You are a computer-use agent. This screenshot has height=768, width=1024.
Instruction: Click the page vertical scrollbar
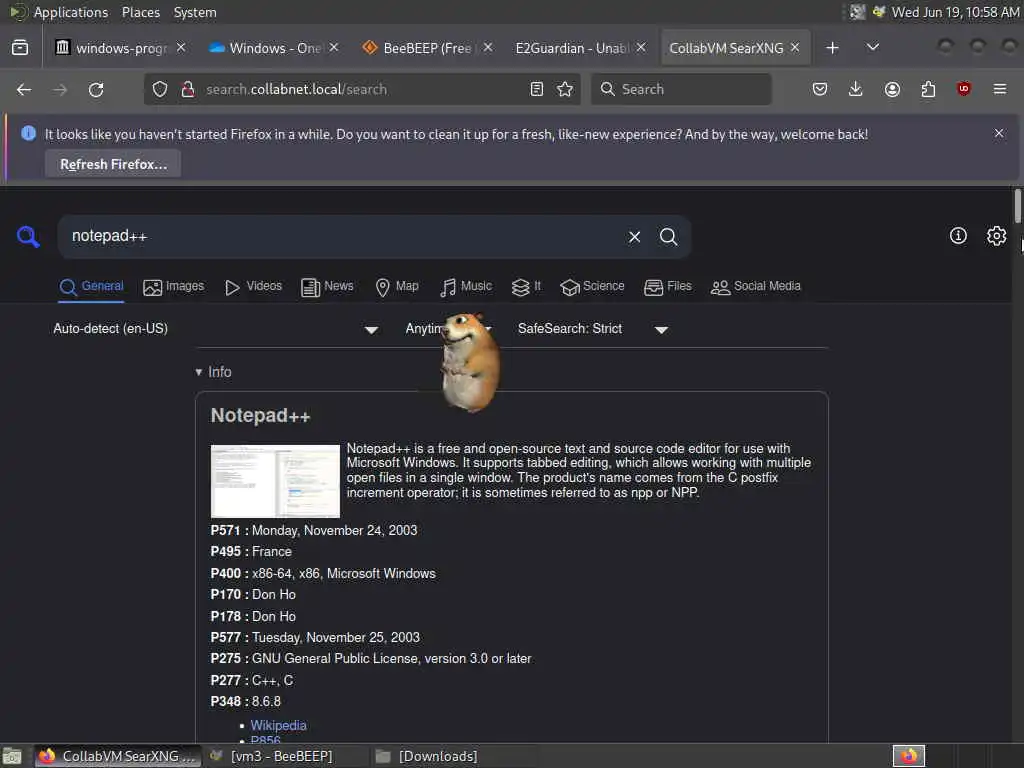pyautogui.click(x=1017, y=205)
